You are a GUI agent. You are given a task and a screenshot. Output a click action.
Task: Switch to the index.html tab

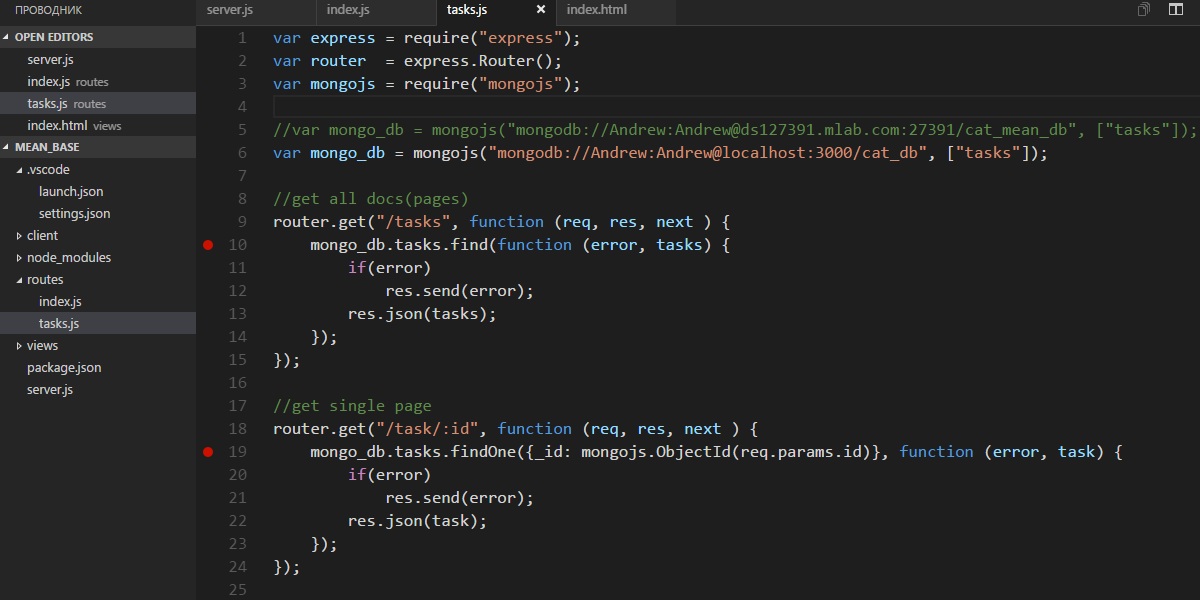tap(596, 12)
